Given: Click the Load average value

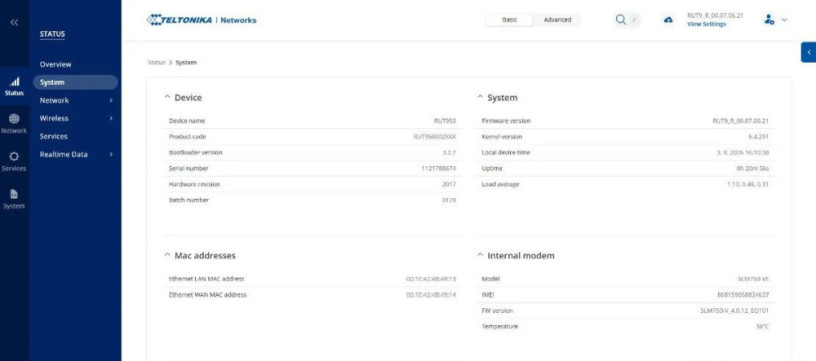Looking at the screenshot, I should pos(748,184).
